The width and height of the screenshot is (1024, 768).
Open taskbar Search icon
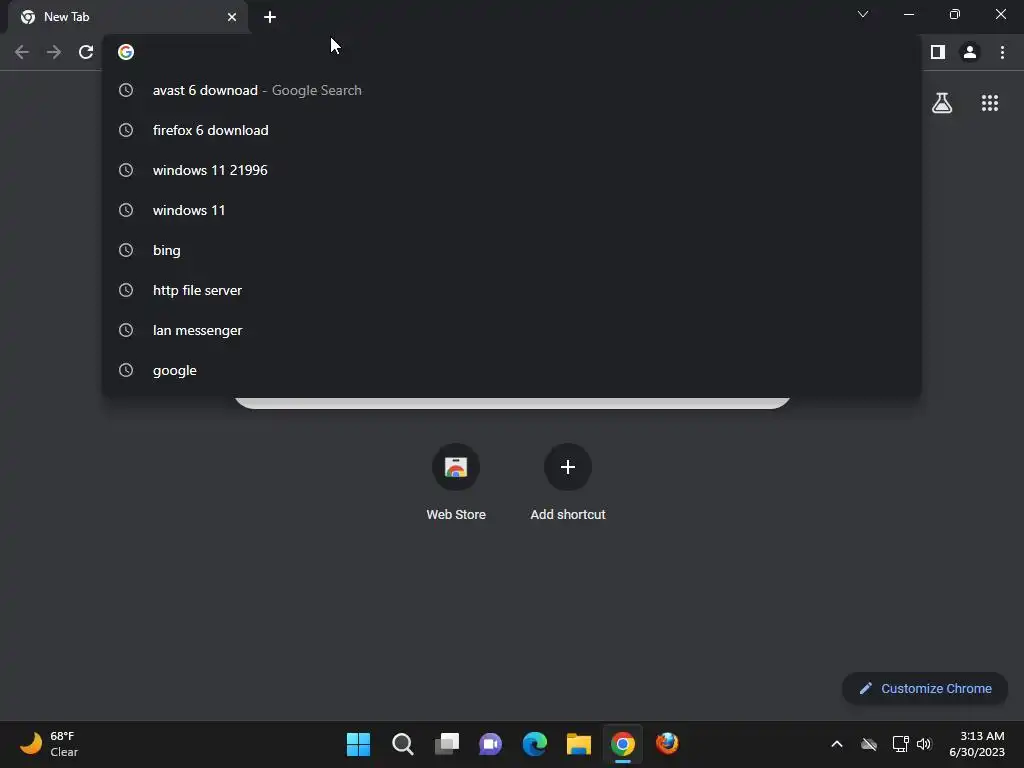point(402,744)
